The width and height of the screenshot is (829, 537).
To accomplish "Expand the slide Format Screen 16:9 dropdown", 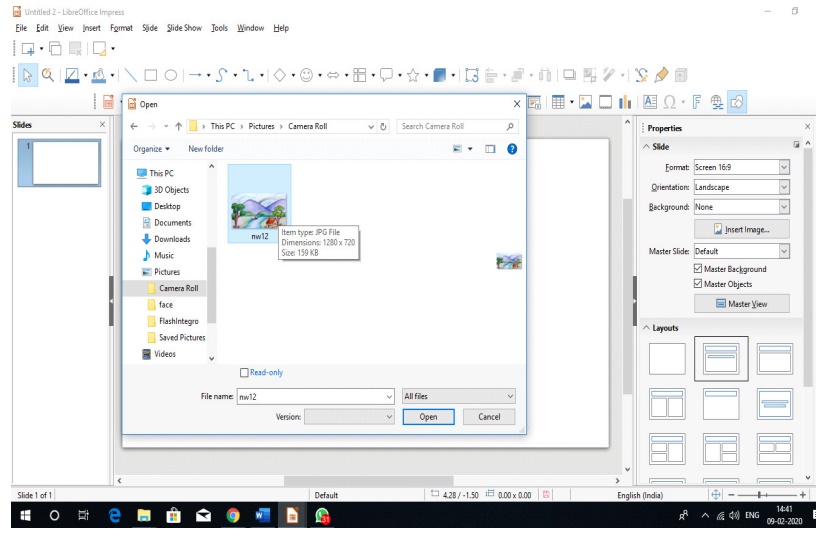I will [x=784, y=167].
